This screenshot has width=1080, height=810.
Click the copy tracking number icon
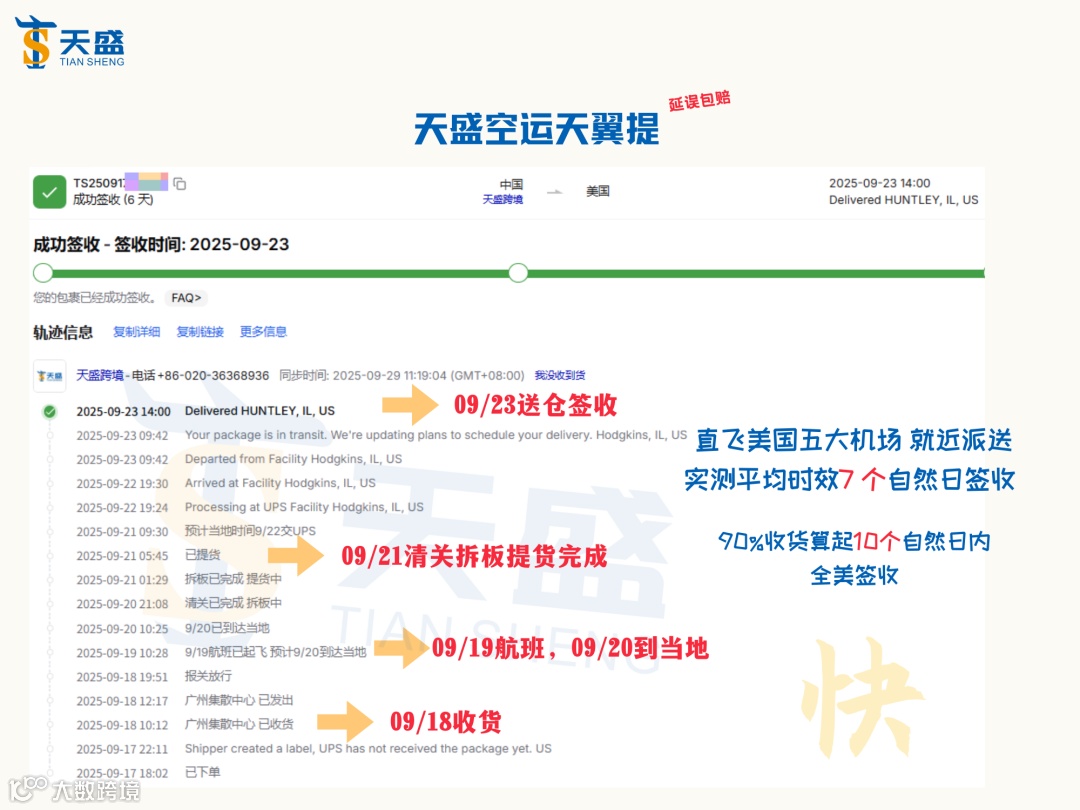pos(180,184)
